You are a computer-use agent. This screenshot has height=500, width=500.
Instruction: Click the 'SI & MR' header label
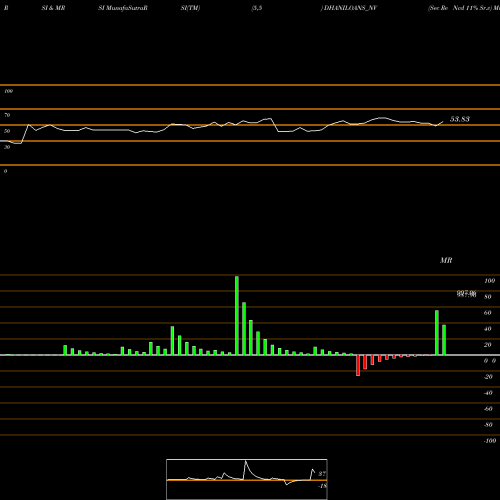[x=53, y=8]
